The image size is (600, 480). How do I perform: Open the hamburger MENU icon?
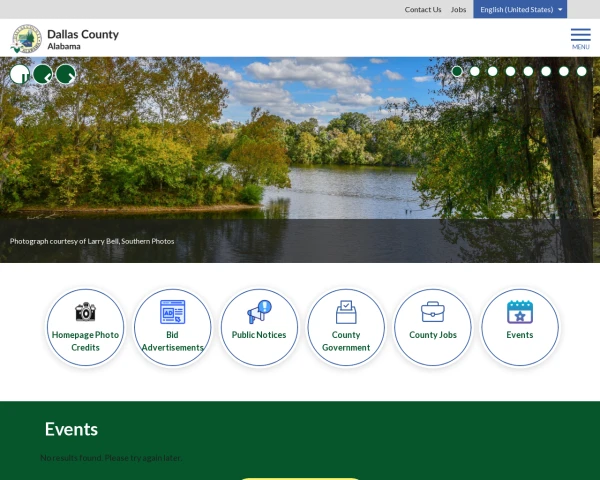click(x=580, y=39)
